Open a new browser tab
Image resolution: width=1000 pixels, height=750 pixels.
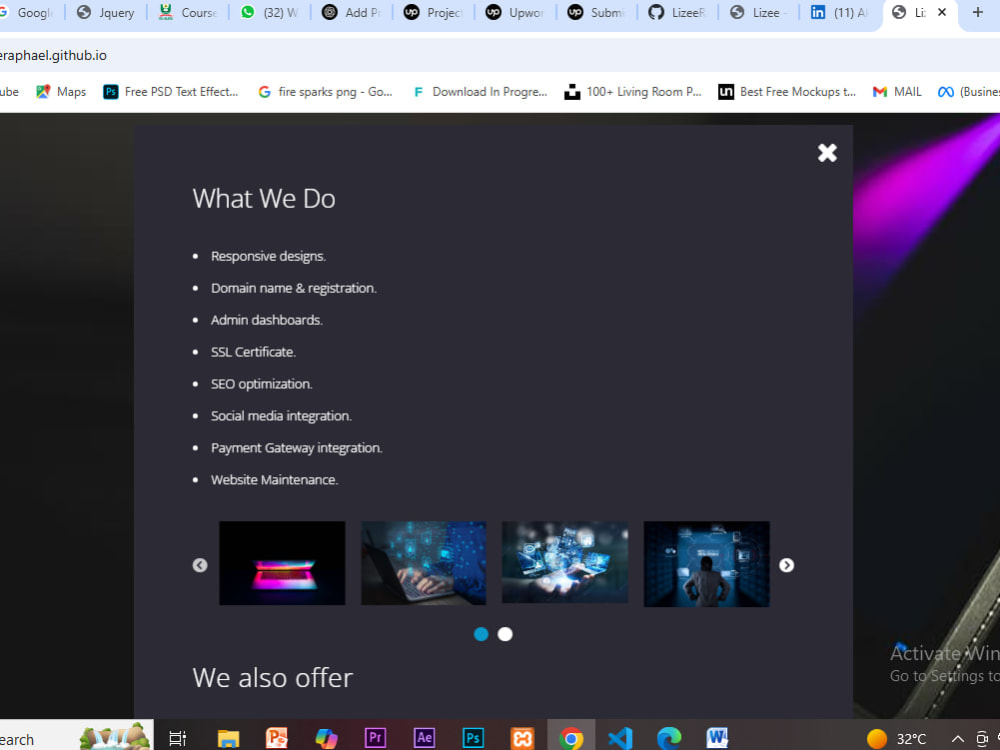[978, 12]
